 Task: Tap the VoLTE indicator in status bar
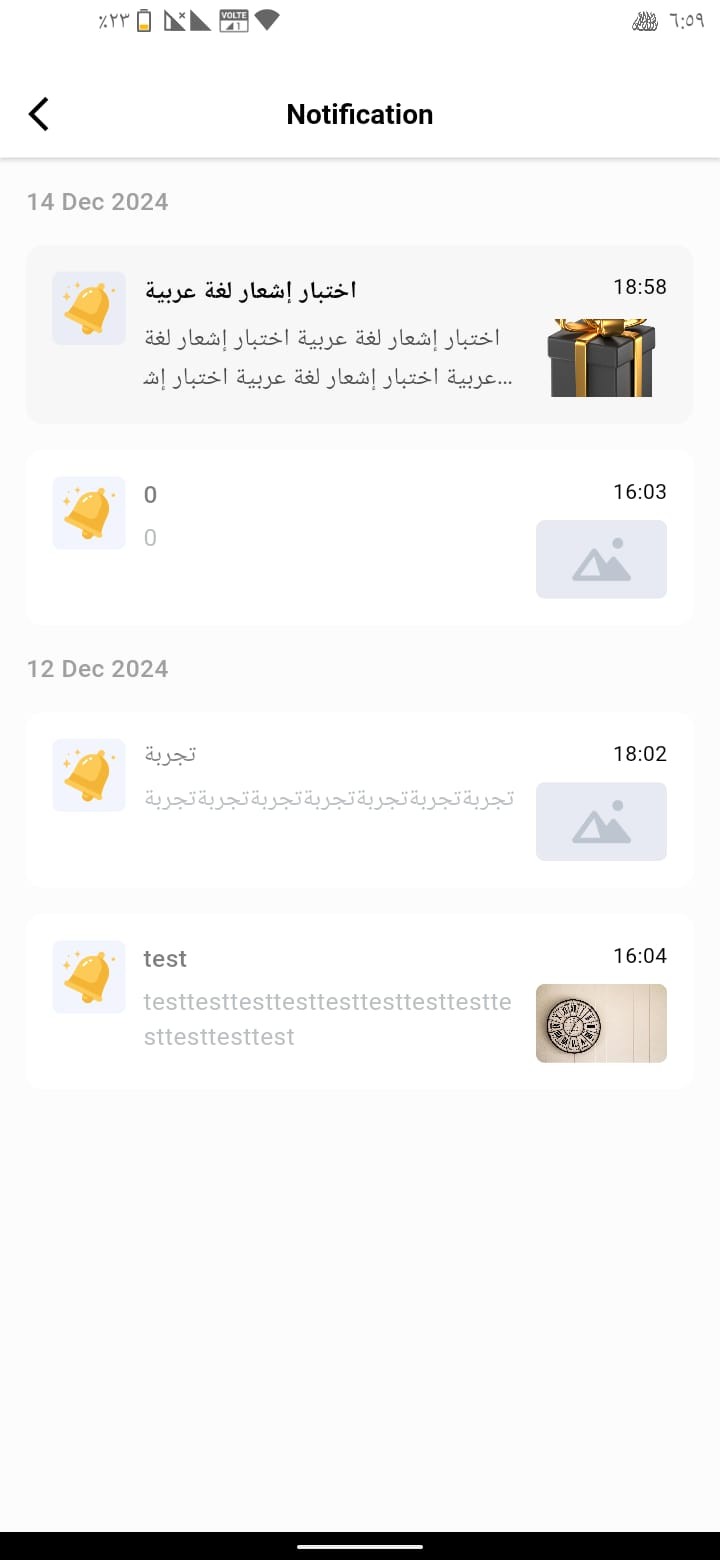point(233,20)
